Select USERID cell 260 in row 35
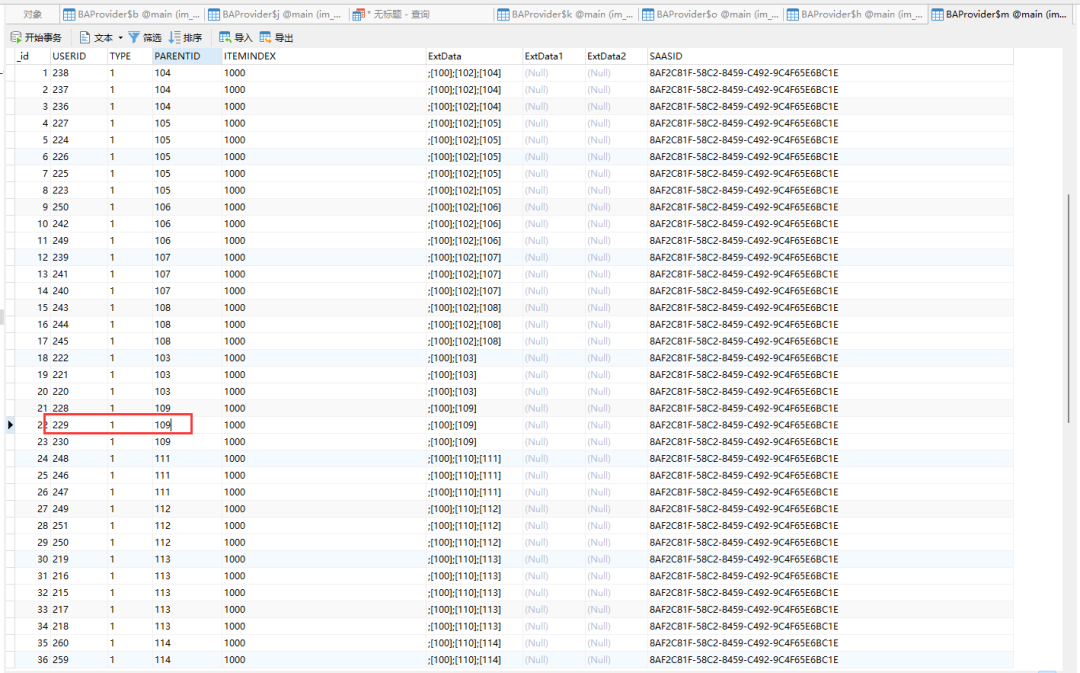The width and height of the screenshot is (1080, 673). coord(79,643)
